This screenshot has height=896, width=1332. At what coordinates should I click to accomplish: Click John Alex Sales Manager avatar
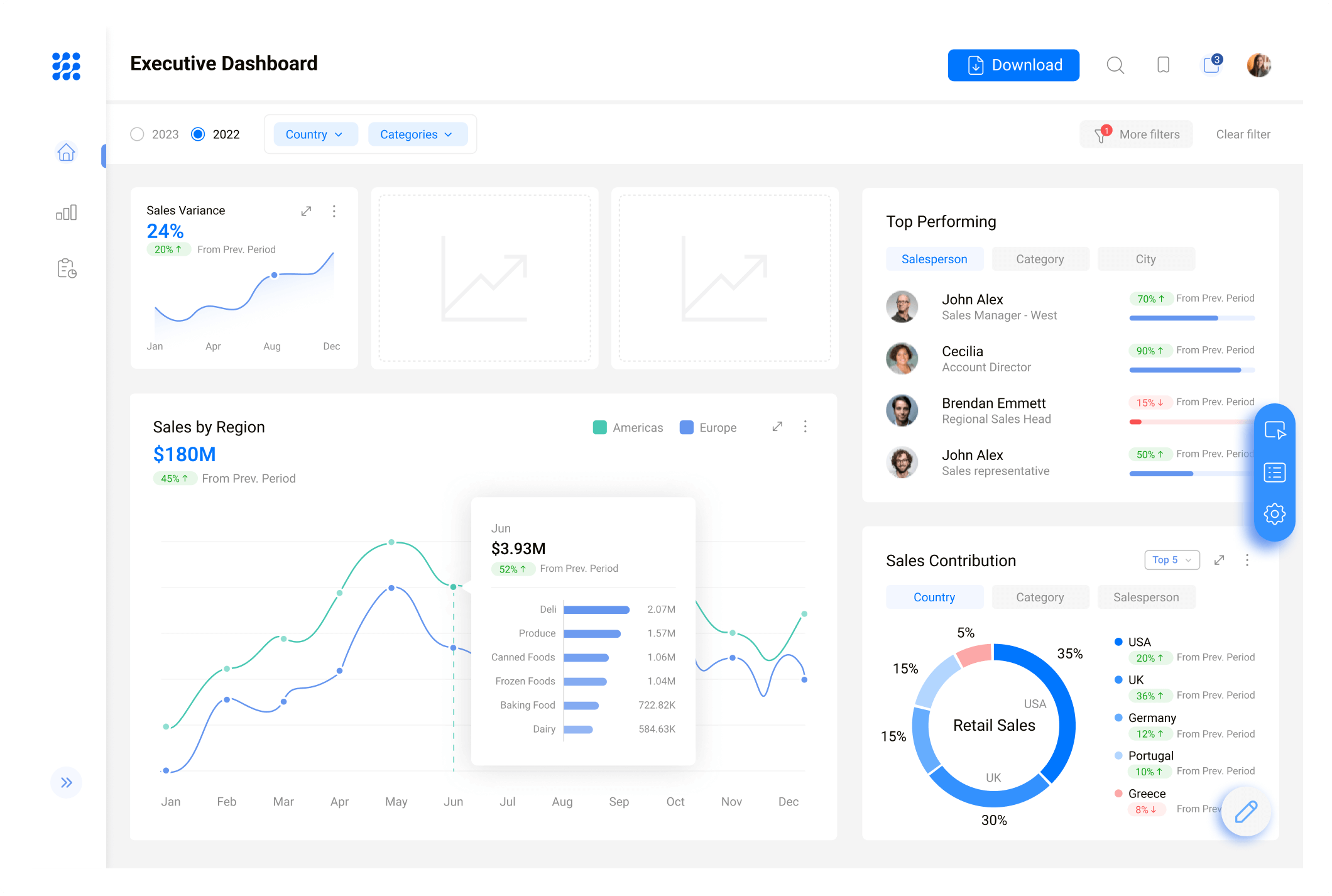[902, 307]
